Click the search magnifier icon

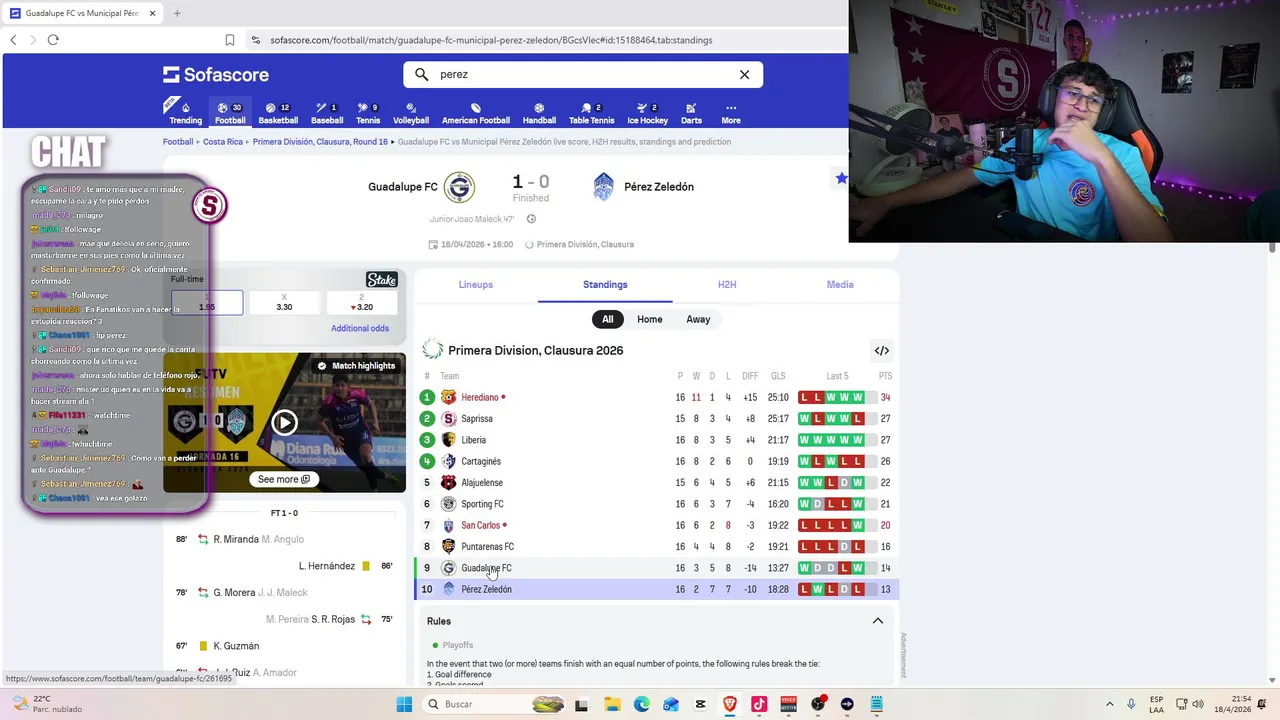pyautogui.click(x=421, y=74)
